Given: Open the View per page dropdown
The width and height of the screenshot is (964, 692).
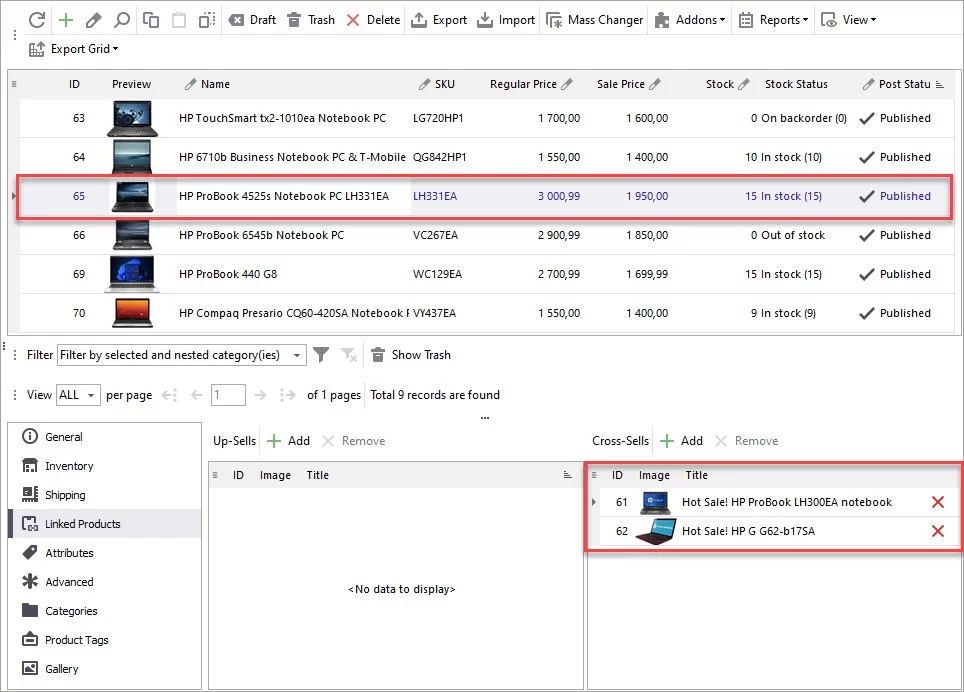Looking at the screenshot, I should point(78,395).
